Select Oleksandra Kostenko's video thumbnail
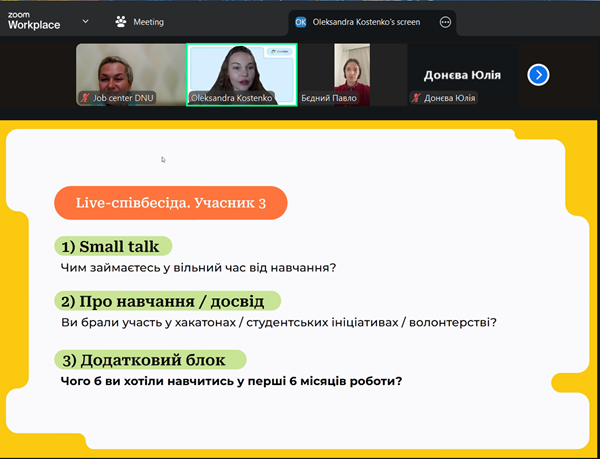This screenshot has width=600, height=459. [x=242, y=72]
